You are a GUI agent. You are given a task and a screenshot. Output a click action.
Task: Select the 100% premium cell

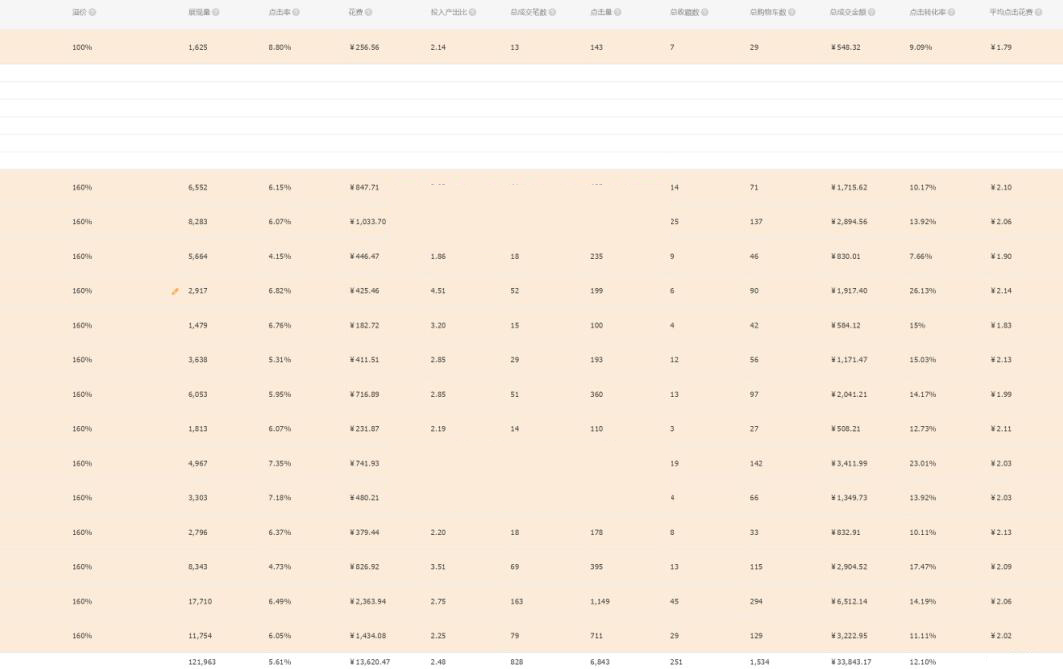(x=82, y=47)
